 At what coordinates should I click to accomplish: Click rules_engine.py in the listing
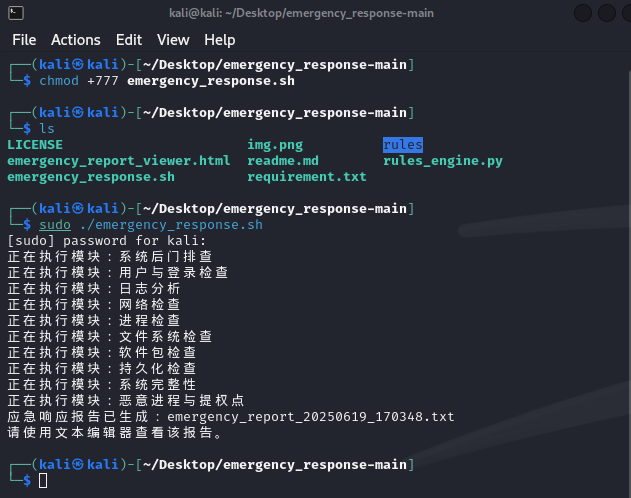coord(443,161)
